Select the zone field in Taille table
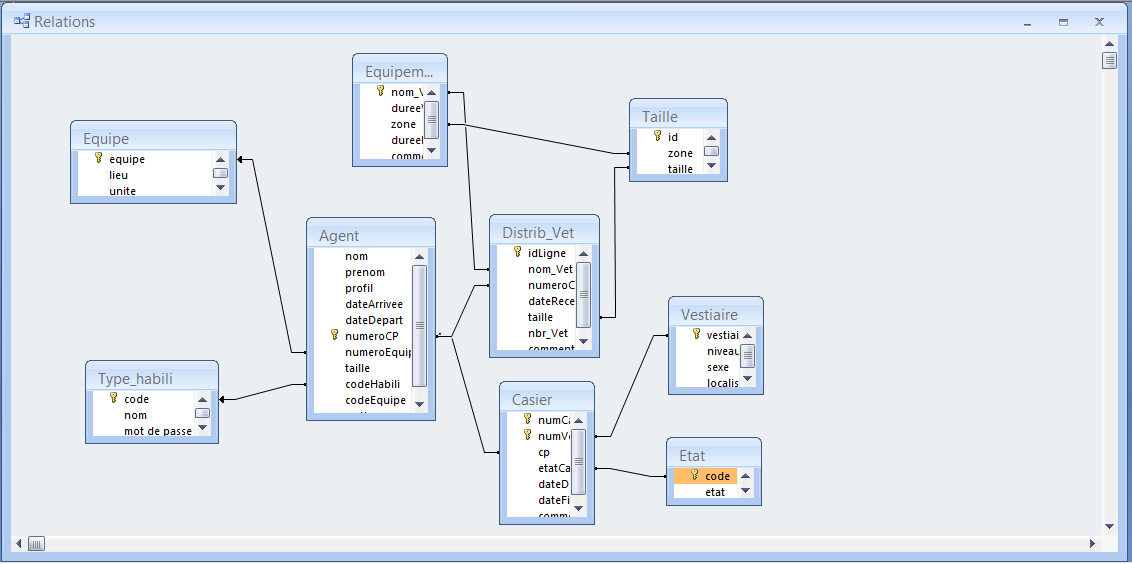The image size is (1132, 564). pyautogui.click(x=680, y=153)
